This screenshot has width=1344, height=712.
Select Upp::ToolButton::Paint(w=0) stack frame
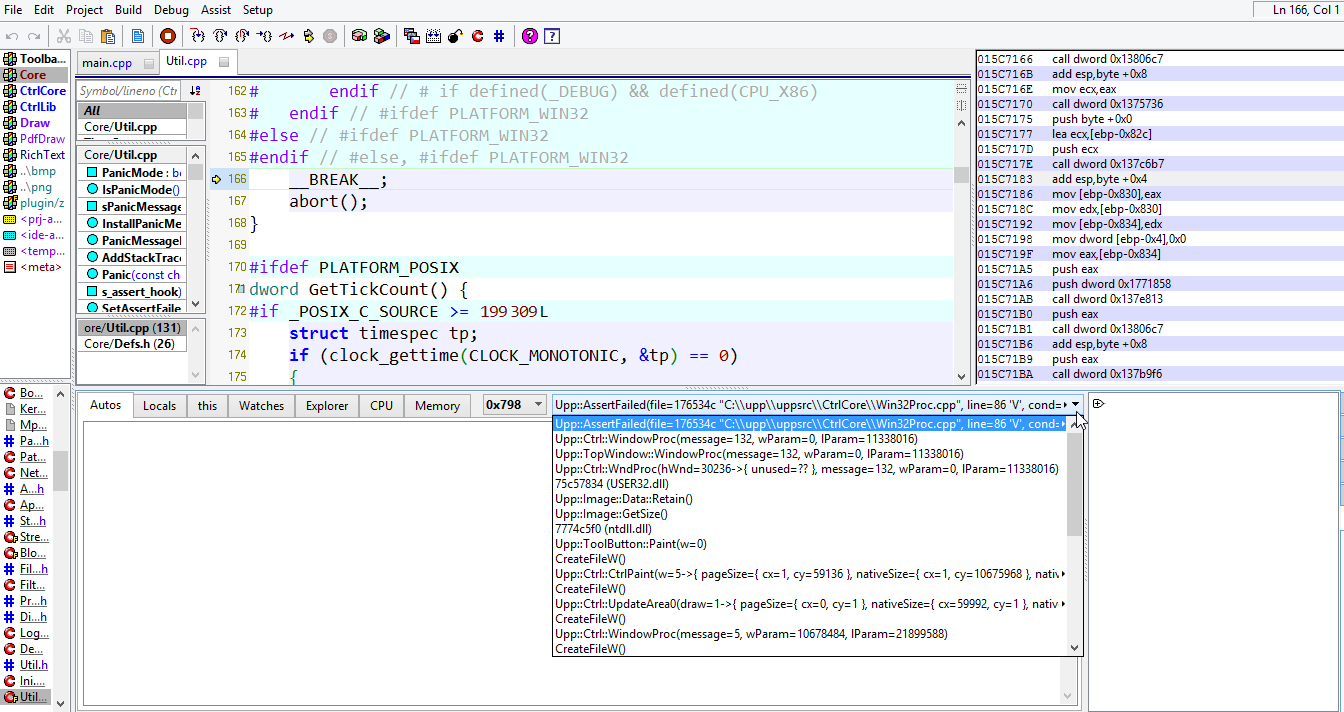click(630, 544)
